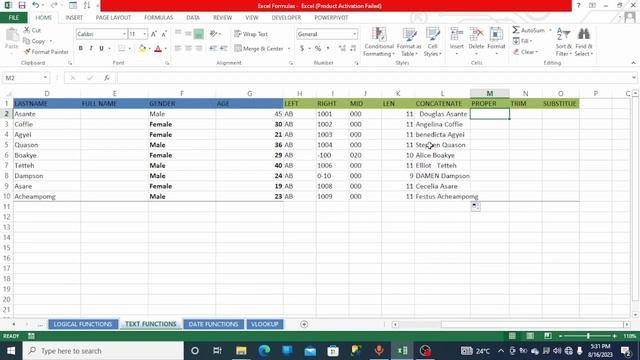640x360 pixels.
Task: Click the Copy button in Clipboard group
Action: [35, 41]
